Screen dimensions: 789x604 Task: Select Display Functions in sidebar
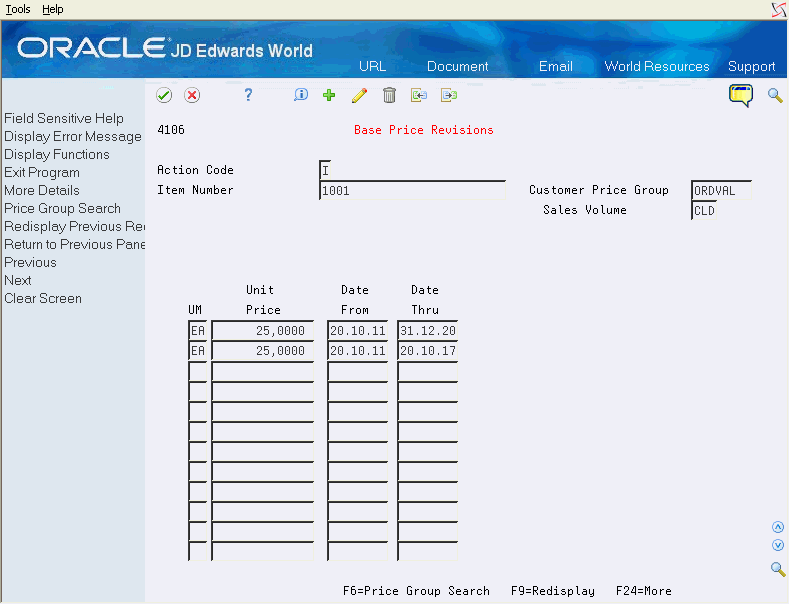pyautogui.click(x=57, y=155)
